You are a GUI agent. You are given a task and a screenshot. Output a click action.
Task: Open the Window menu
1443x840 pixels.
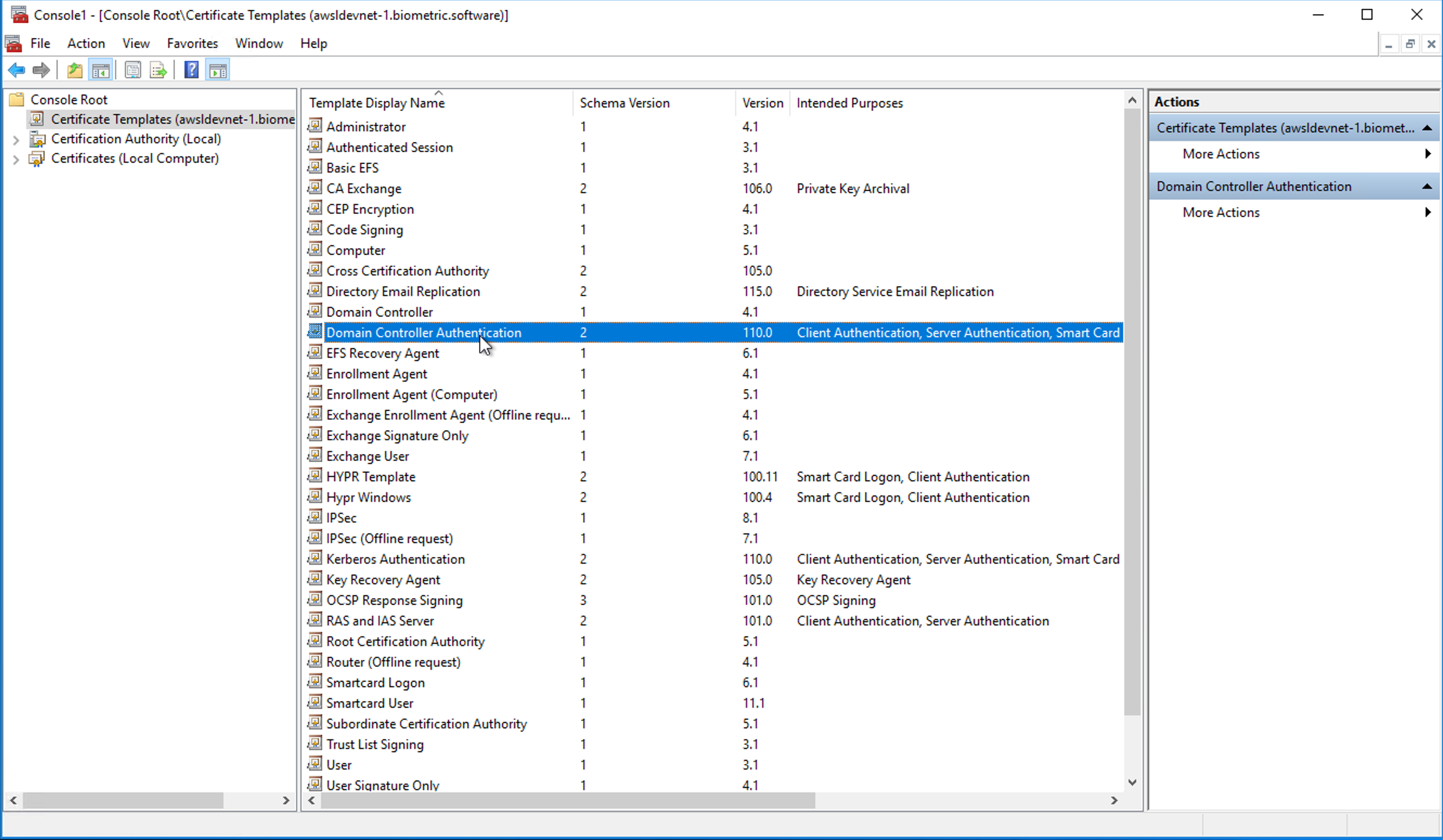(259, 43)
